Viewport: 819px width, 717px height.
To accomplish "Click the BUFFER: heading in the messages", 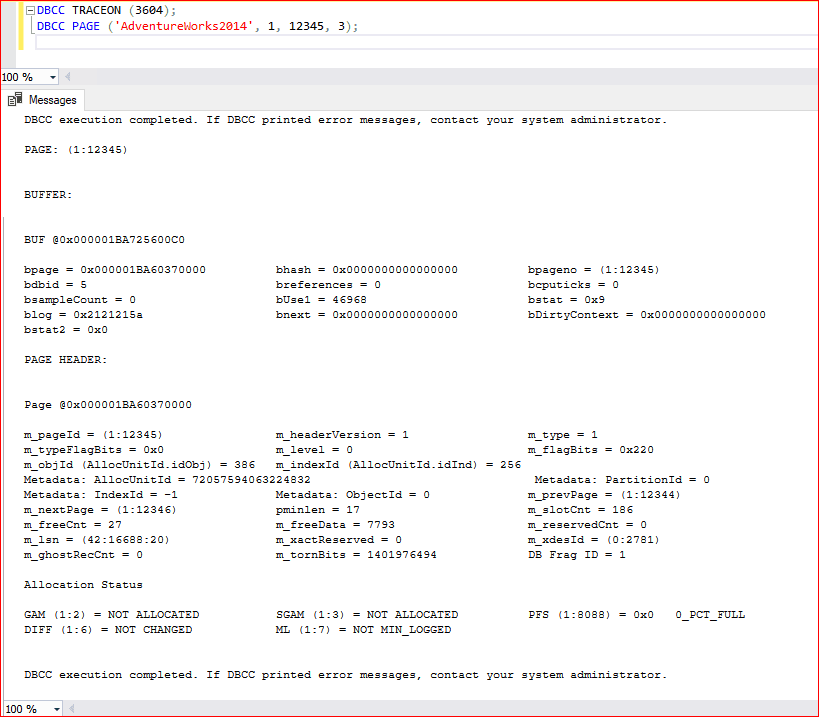I will (48, 195).
